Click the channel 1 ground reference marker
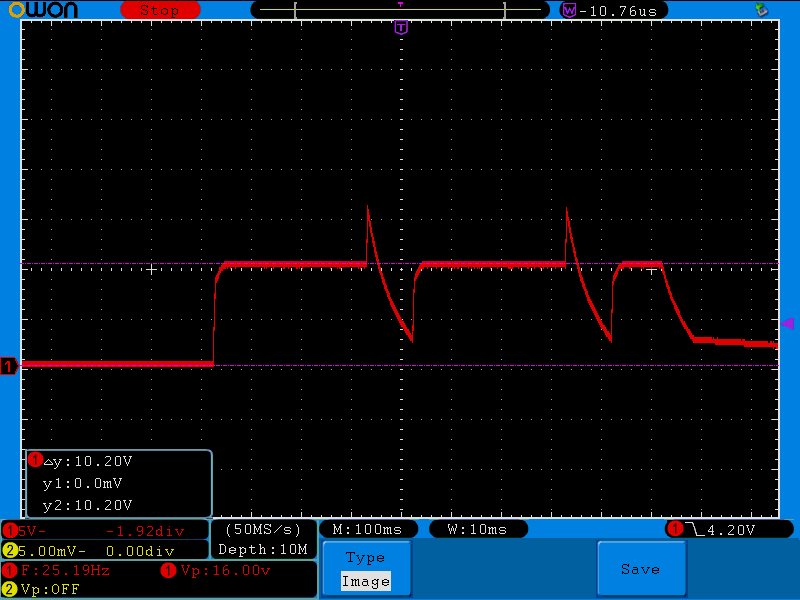800x600 pixels. pos(9,366)
